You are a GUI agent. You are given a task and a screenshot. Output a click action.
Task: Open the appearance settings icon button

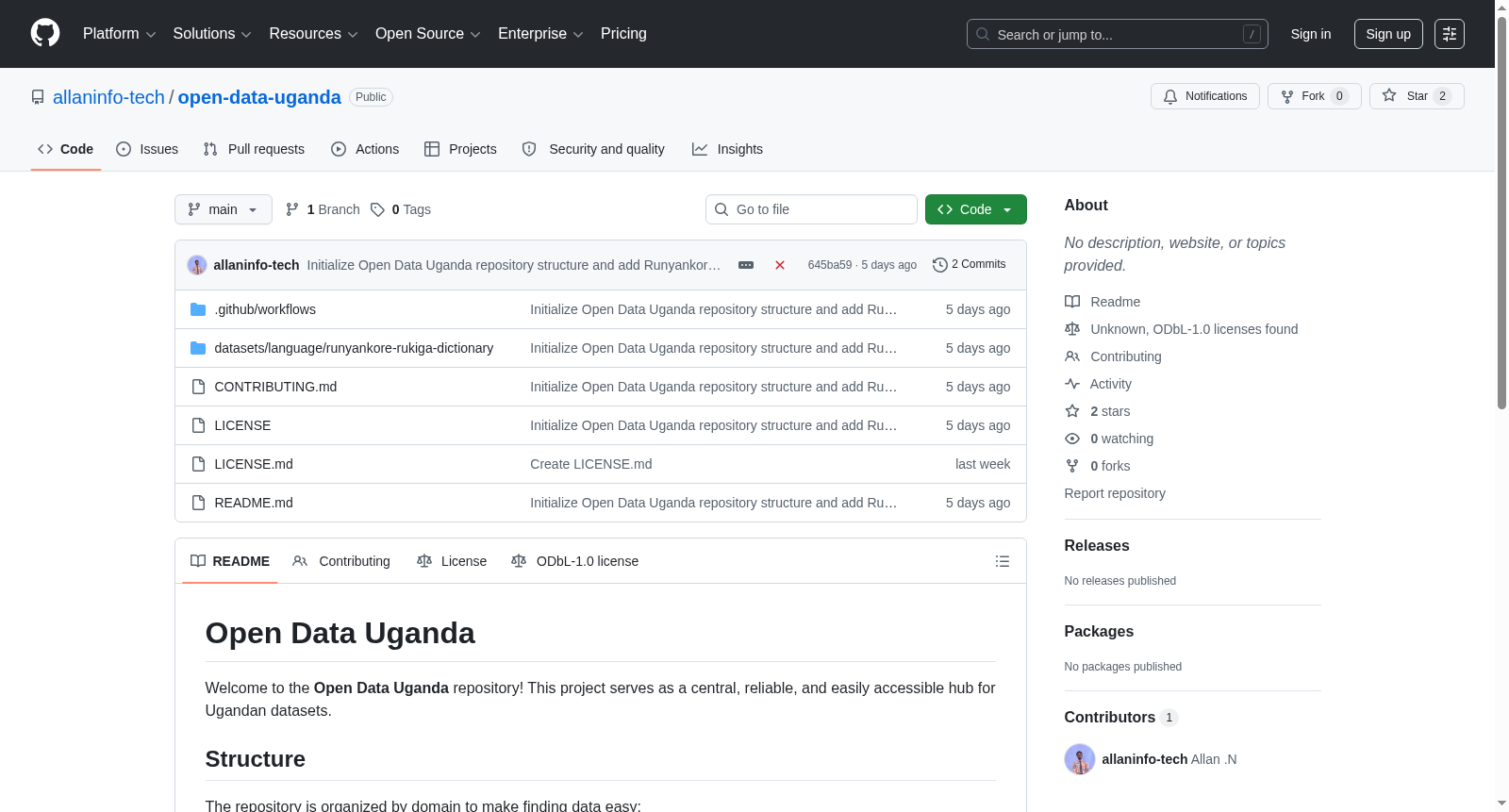1450,34
